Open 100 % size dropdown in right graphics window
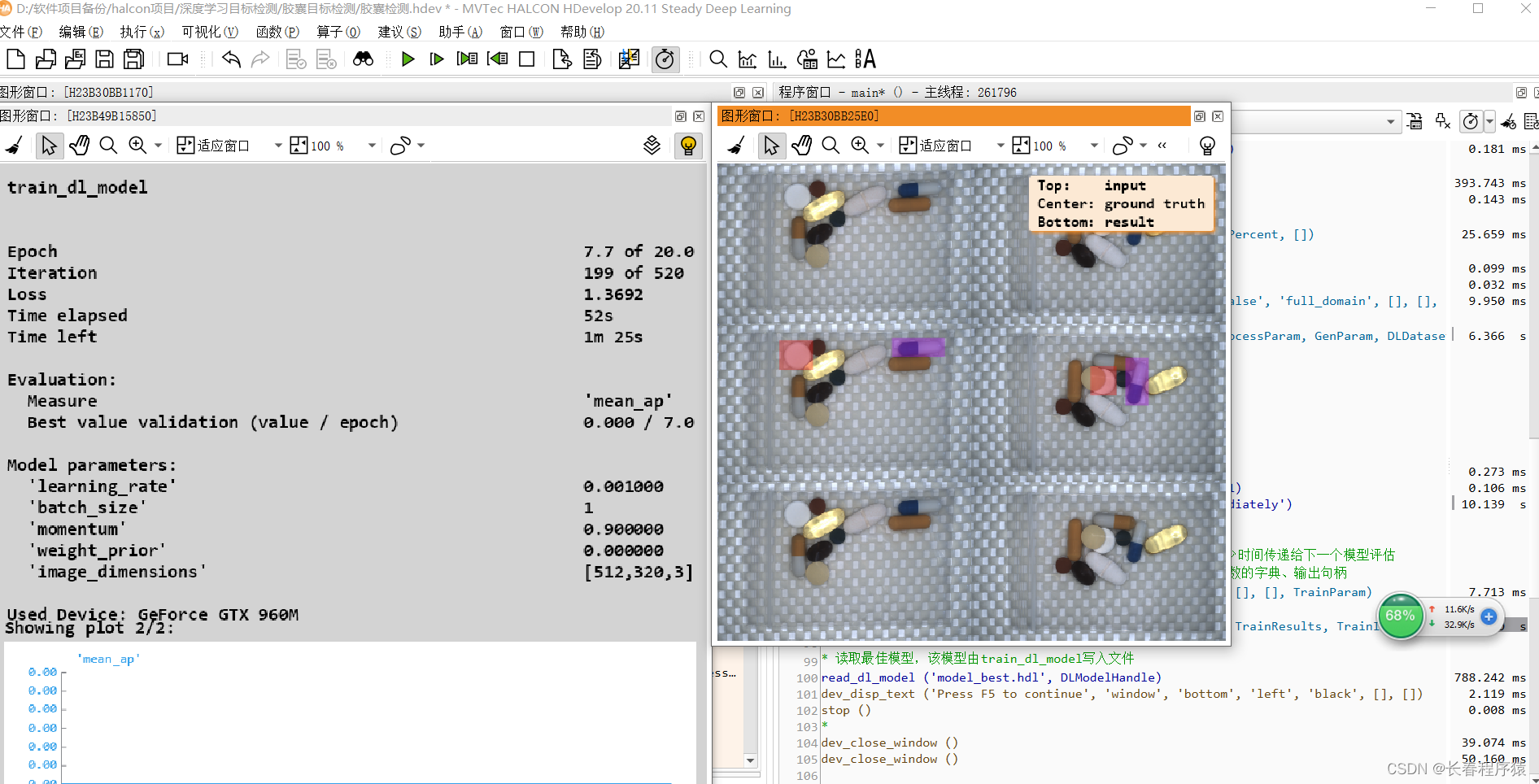1539x784 pixels. click(1094, 146)
